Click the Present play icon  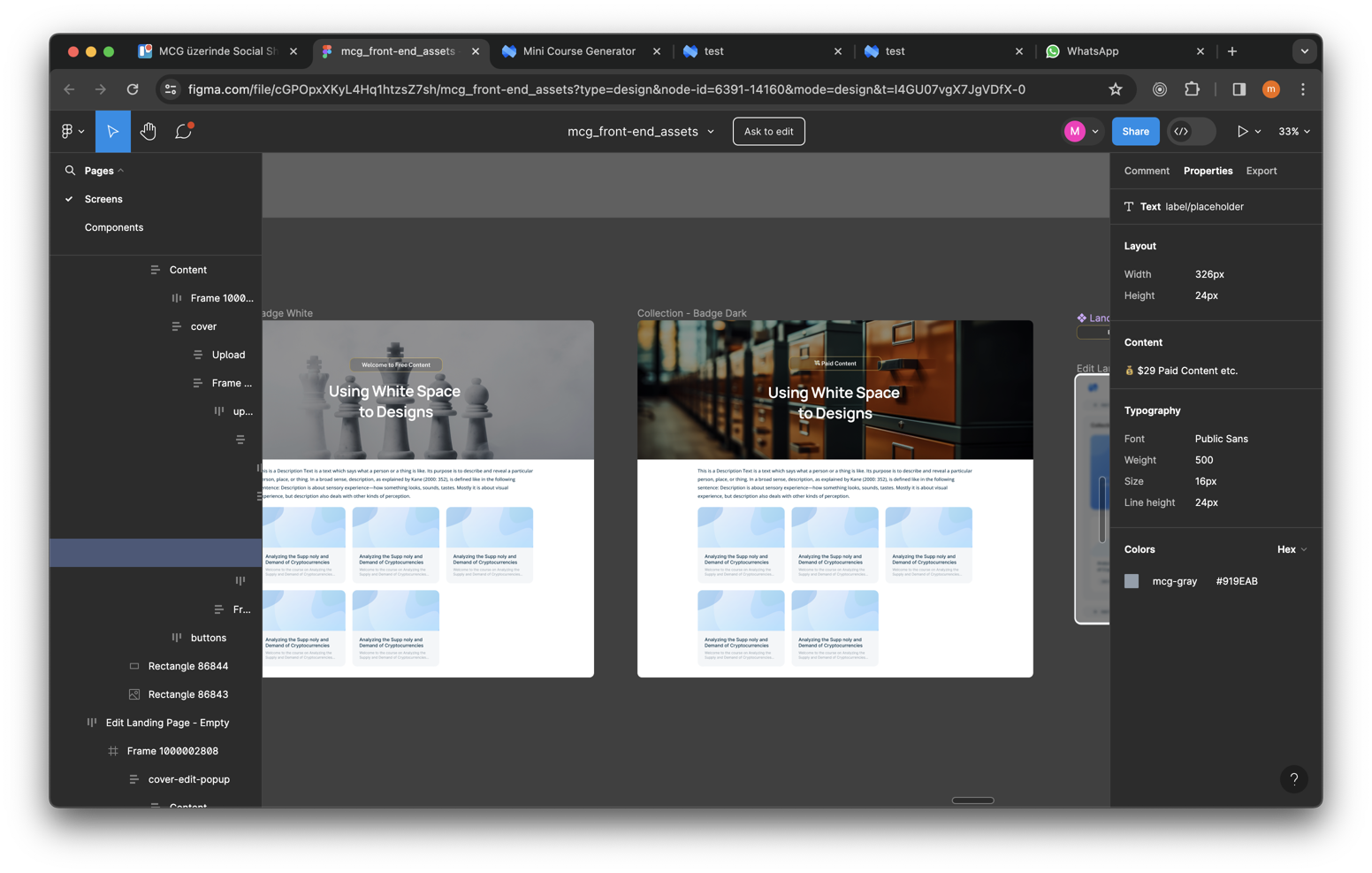tap(1242, 131)
